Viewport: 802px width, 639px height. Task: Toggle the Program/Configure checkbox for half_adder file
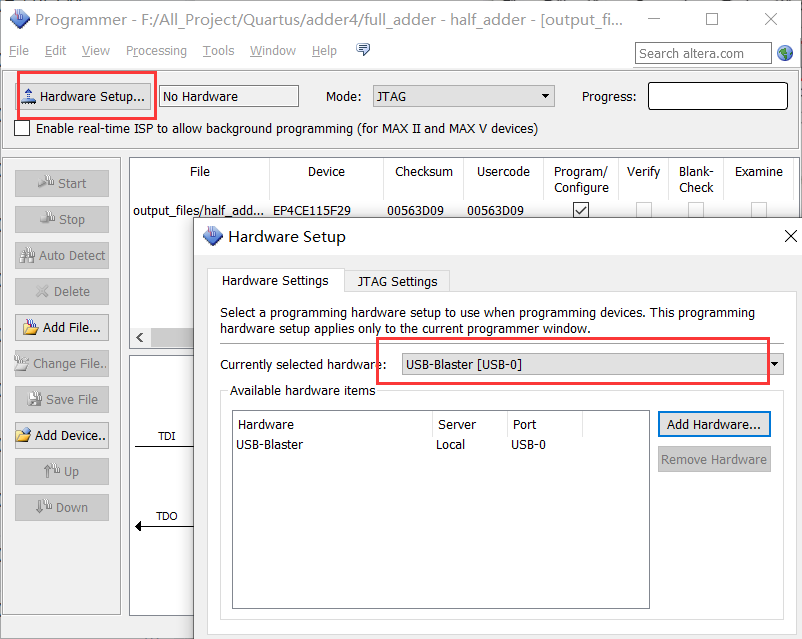coord(581,210)
